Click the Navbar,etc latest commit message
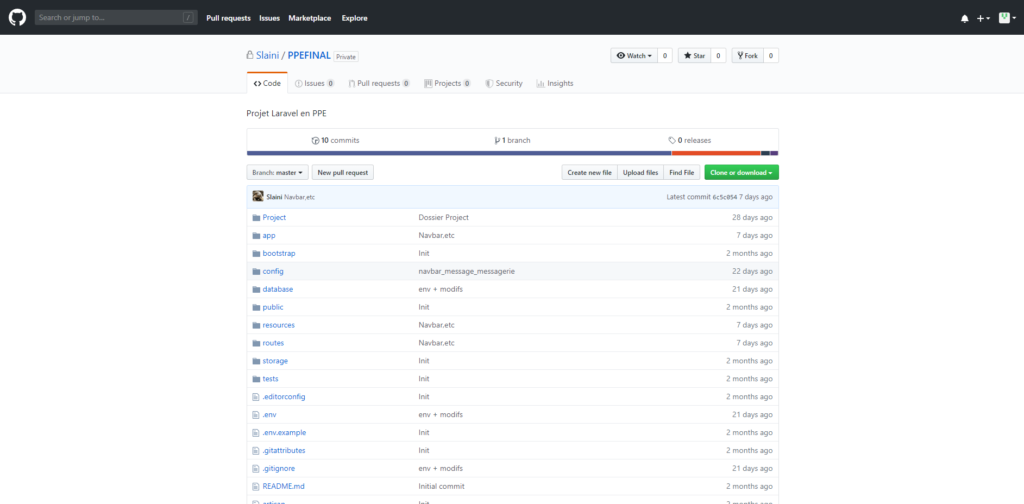The height and width of the screenshot is (504, 1024). pos(300,197)
